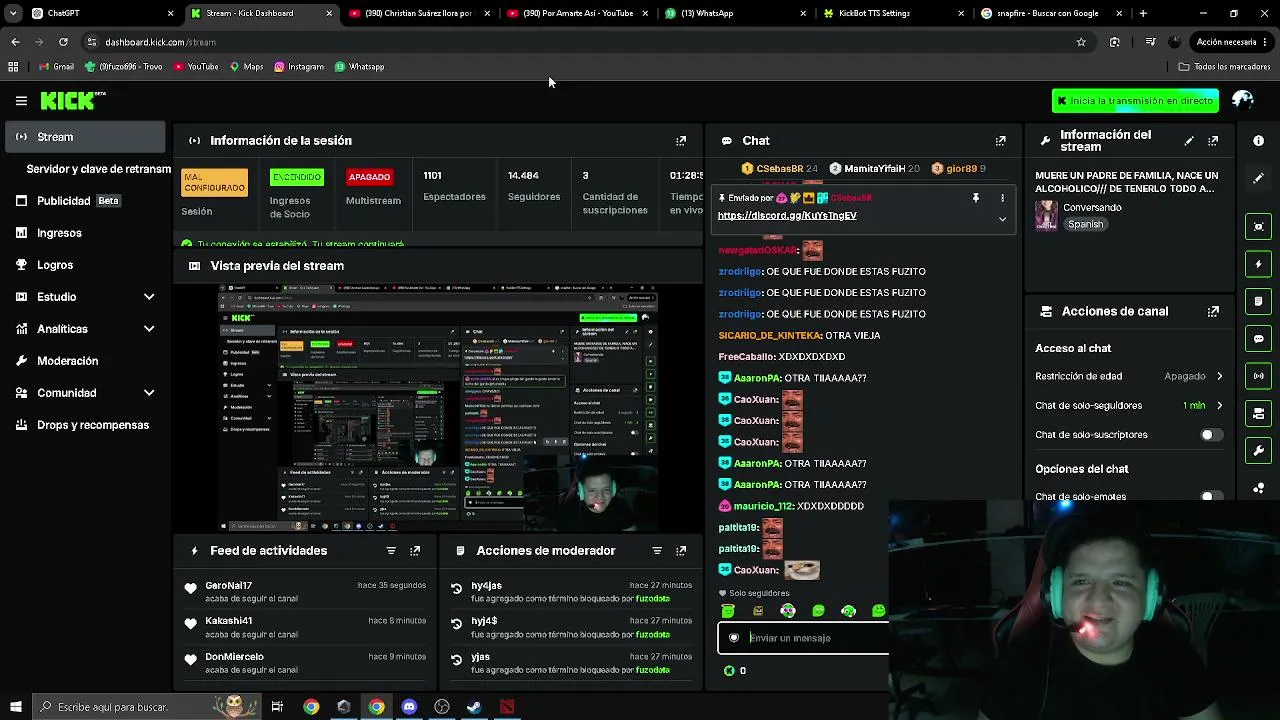Screen dimensions: 1280x720
Task: Pop out the Acciones de moderador panel
Action: (681, 551)
